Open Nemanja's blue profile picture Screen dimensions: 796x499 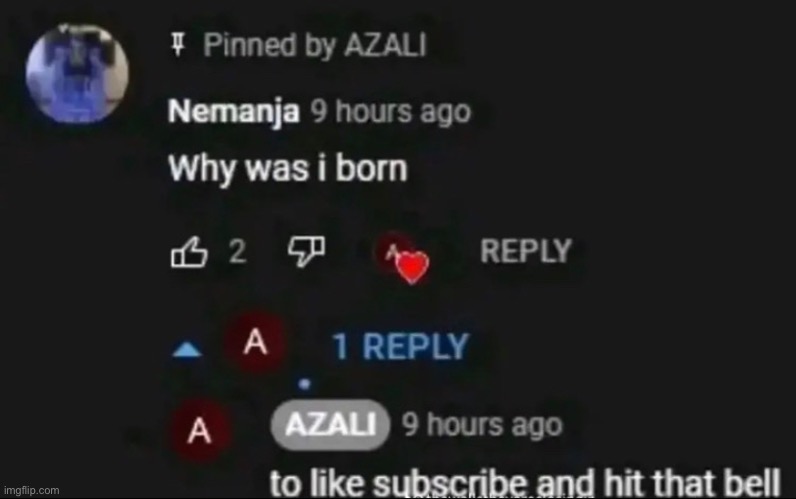click(77, 74)
